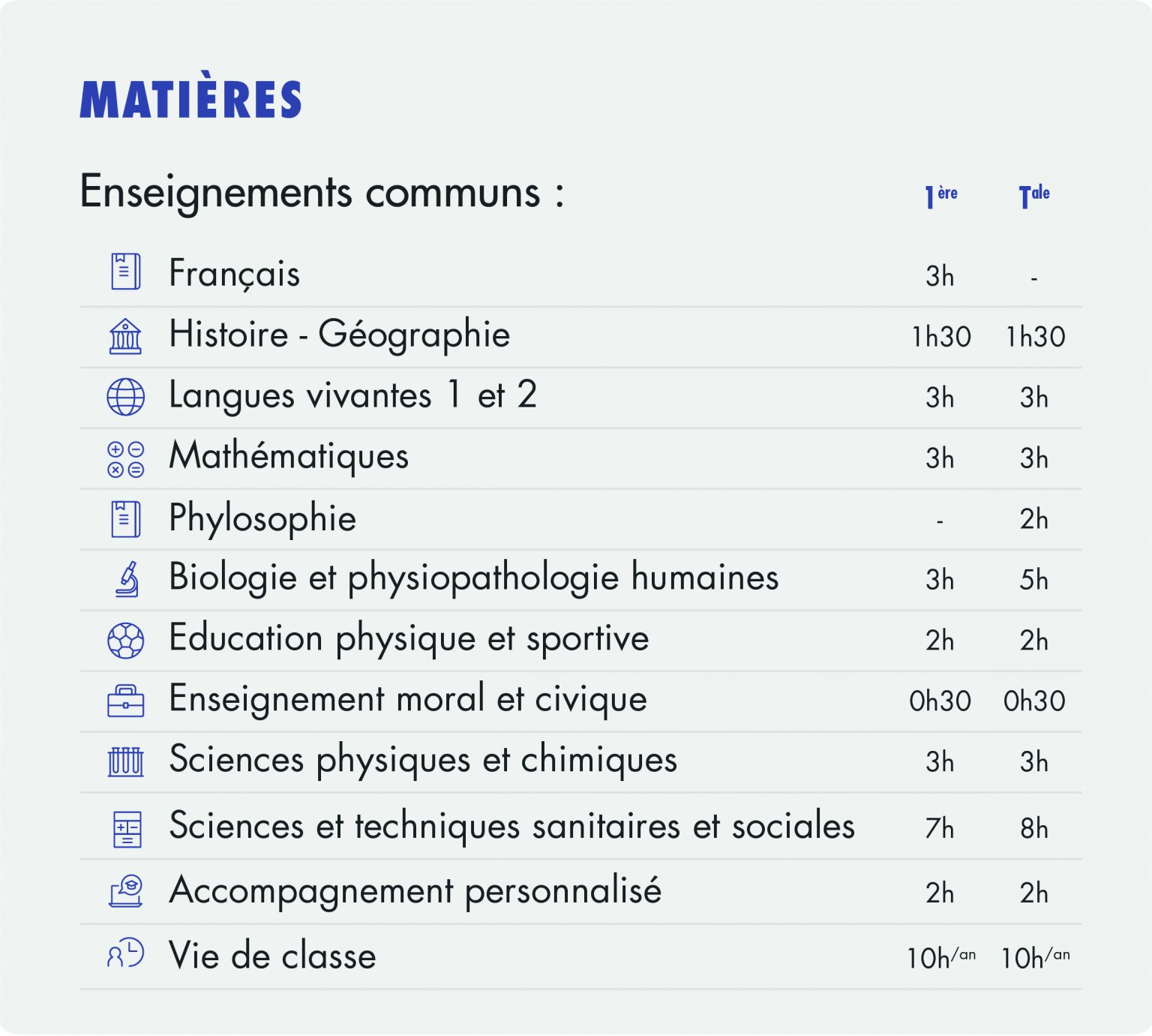The image size is (1152, 1036).
Task: Click the microscope icon beside Biologie
Action: [x=127, y=579]
